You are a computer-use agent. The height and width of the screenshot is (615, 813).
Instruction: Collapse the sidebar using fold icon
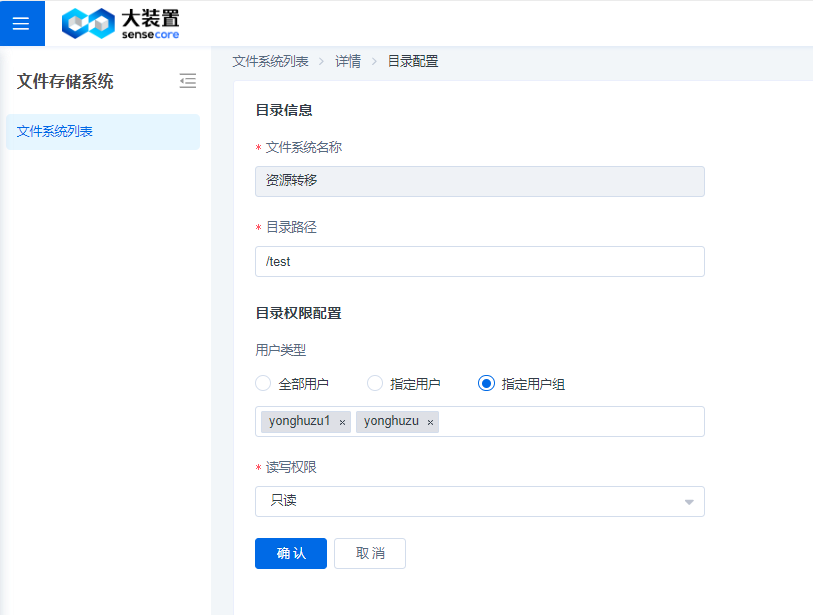188,81
